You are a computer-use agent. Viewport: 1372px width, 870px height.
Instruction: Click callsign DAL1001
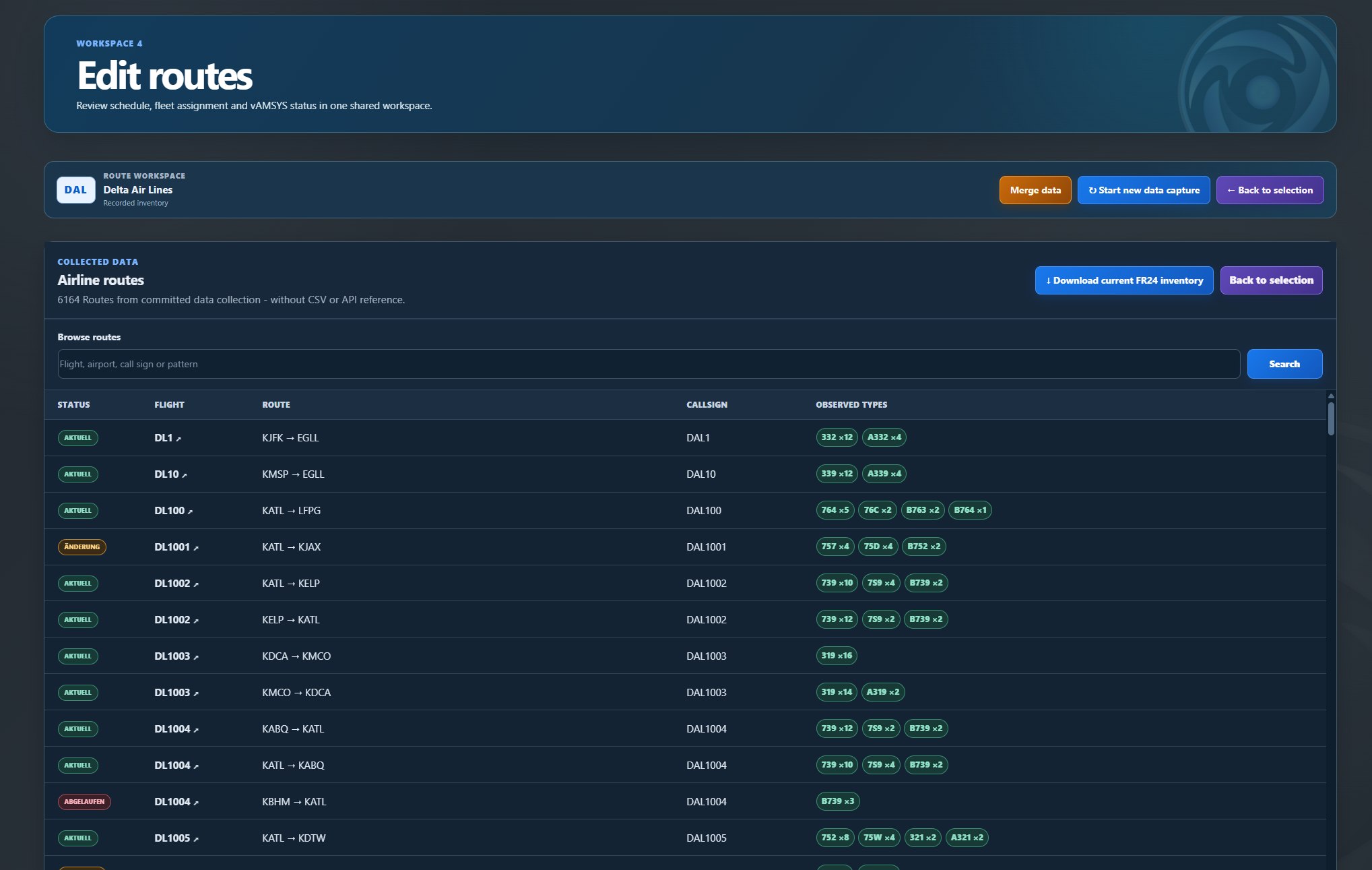pyautogui.click(x=707, y=547)
